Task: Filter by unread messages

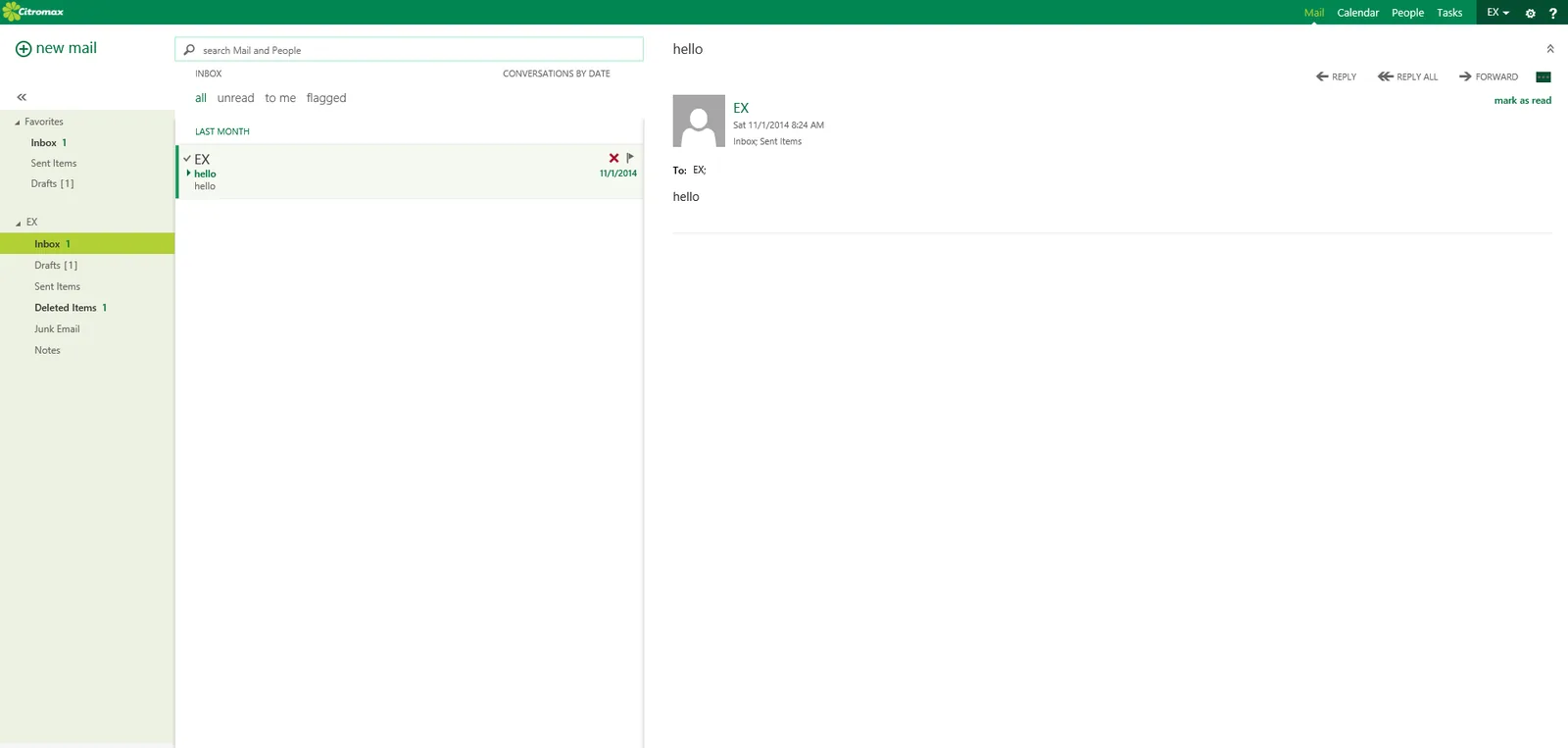Action: 235,98
